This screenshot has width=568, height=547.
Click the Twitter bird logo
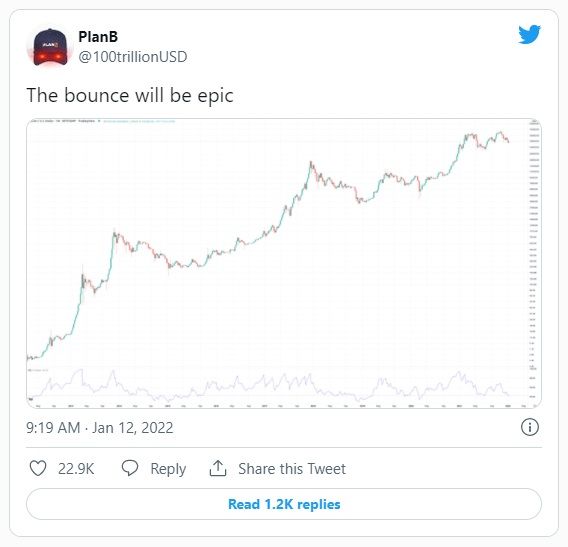529,34
